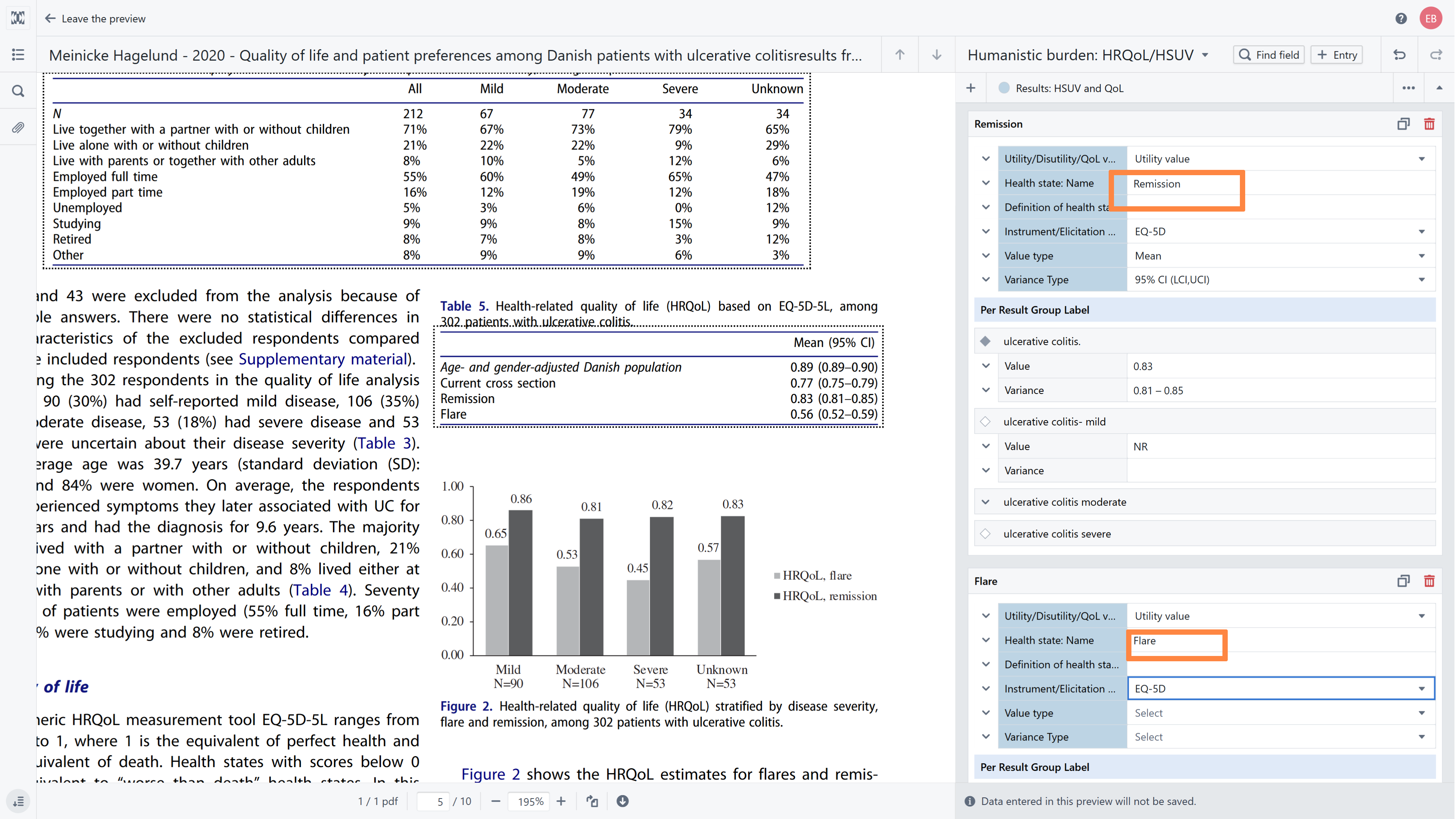Image resolution: width=1456 pixels, height=819 pixels.
Task: Open the help question mark icon
Action: coord(1401,19)
